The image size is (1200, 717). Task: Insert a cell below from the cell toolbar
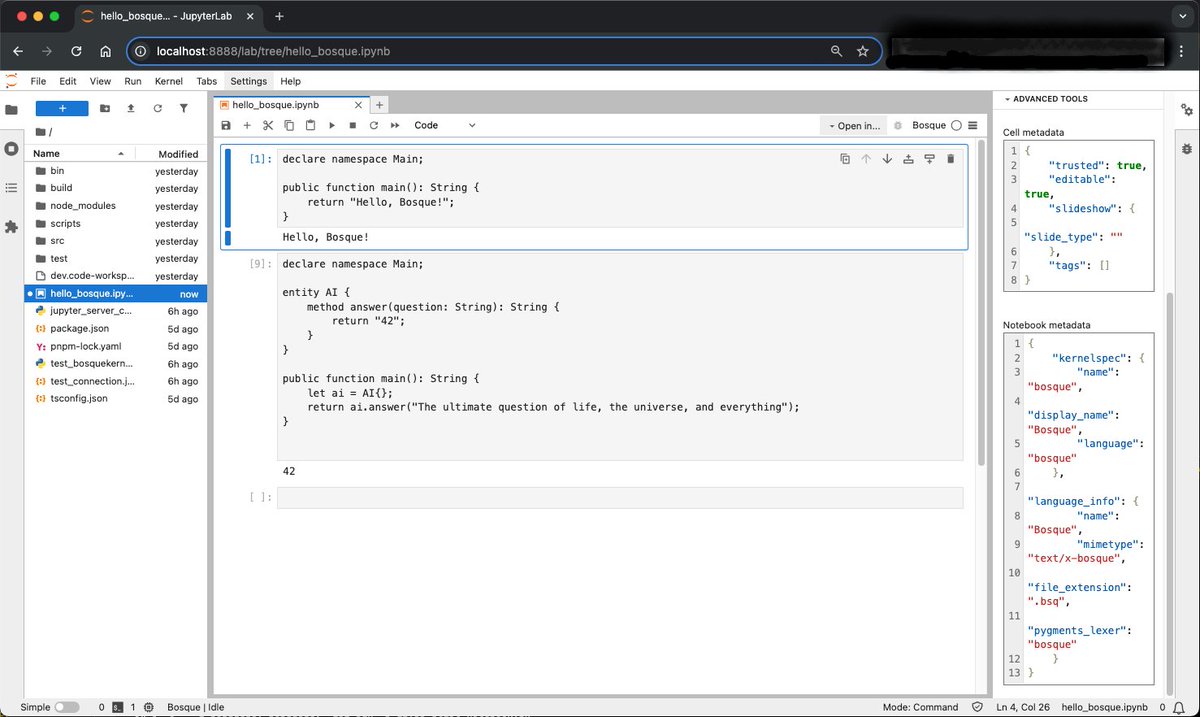coord(929,158)
